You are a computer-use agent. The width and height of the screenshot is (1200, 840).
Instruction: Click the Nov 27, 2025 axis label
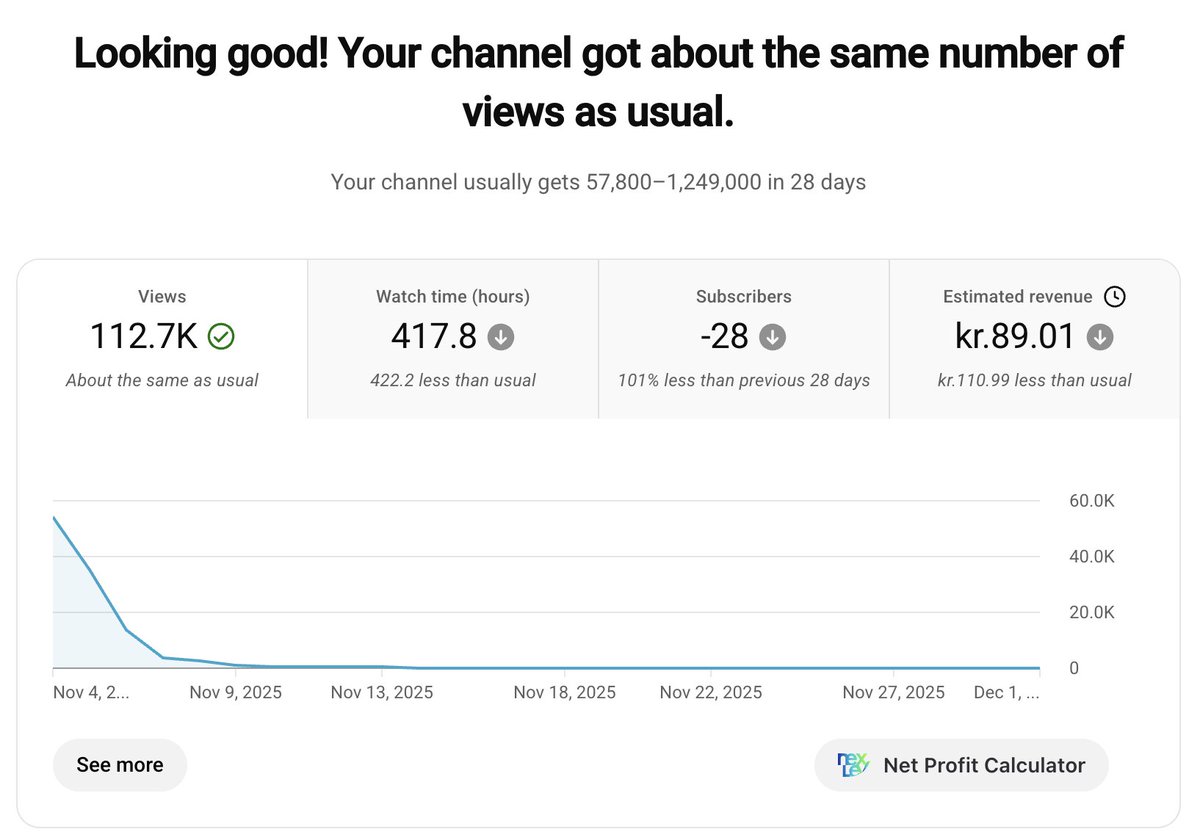(x=894, y=692)
